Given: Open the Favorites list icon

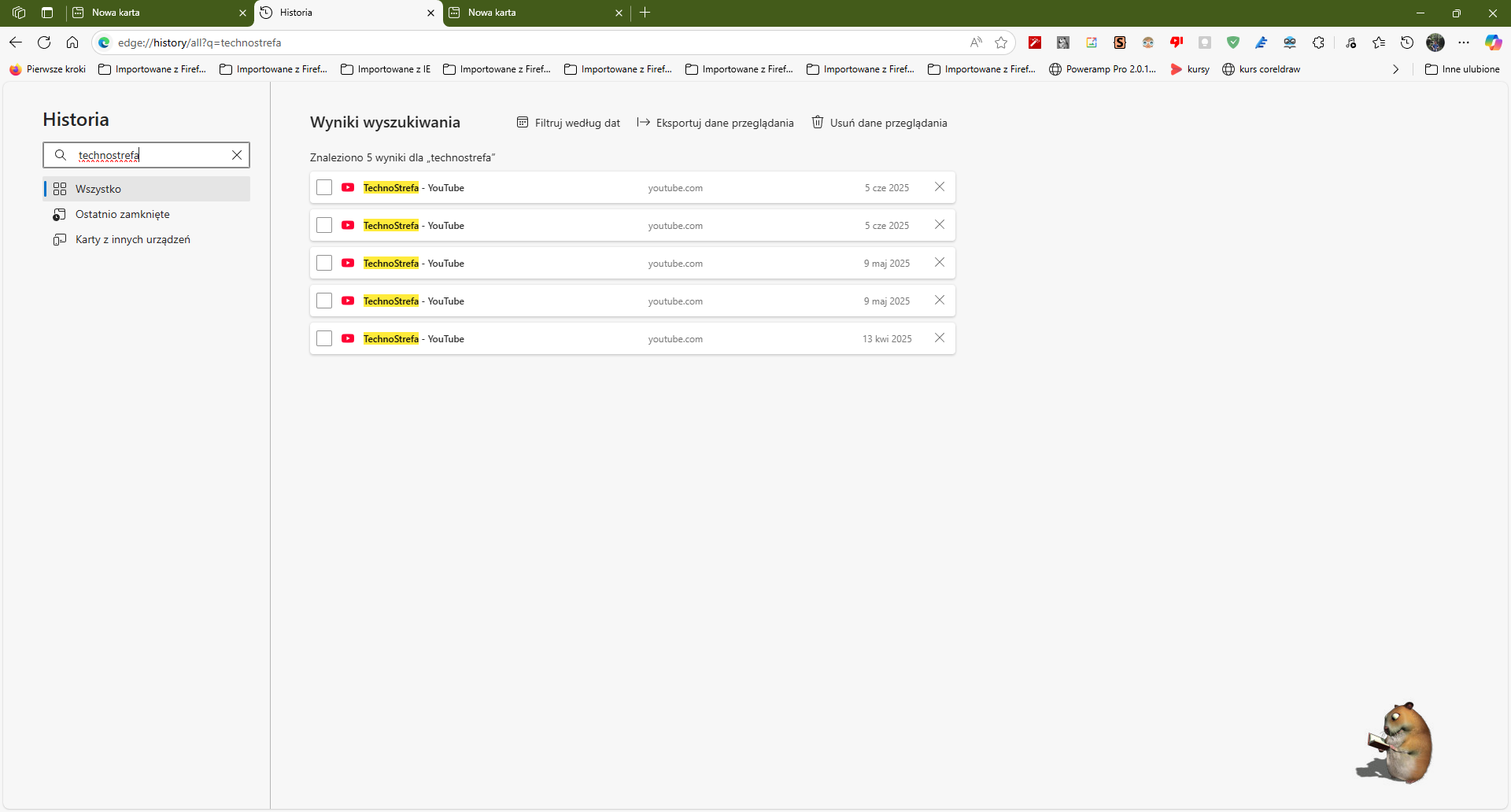Looking at the screenshot, I should click(1379, 42).
